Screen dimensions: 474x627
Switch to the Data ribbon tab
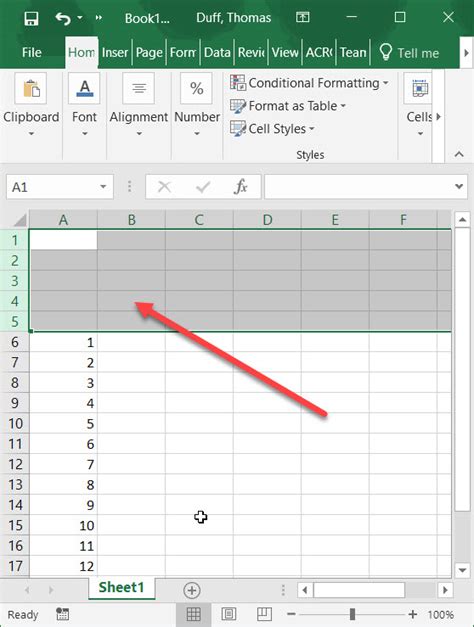(217, 52)
